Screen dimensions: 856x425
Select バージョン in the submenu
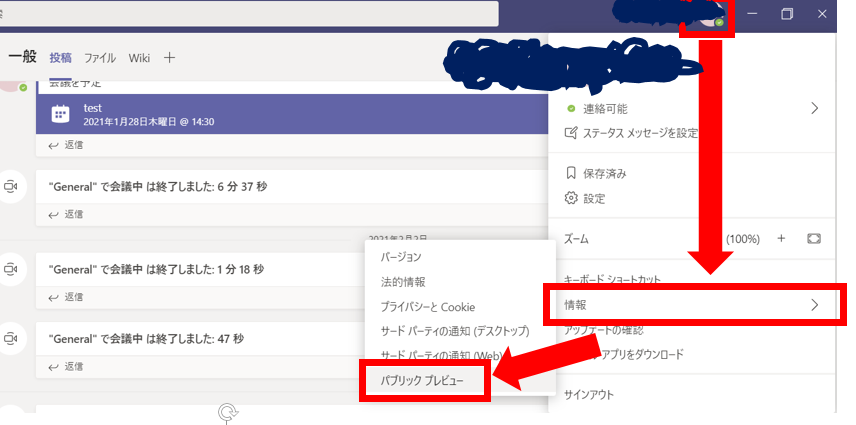click(401, 256)
